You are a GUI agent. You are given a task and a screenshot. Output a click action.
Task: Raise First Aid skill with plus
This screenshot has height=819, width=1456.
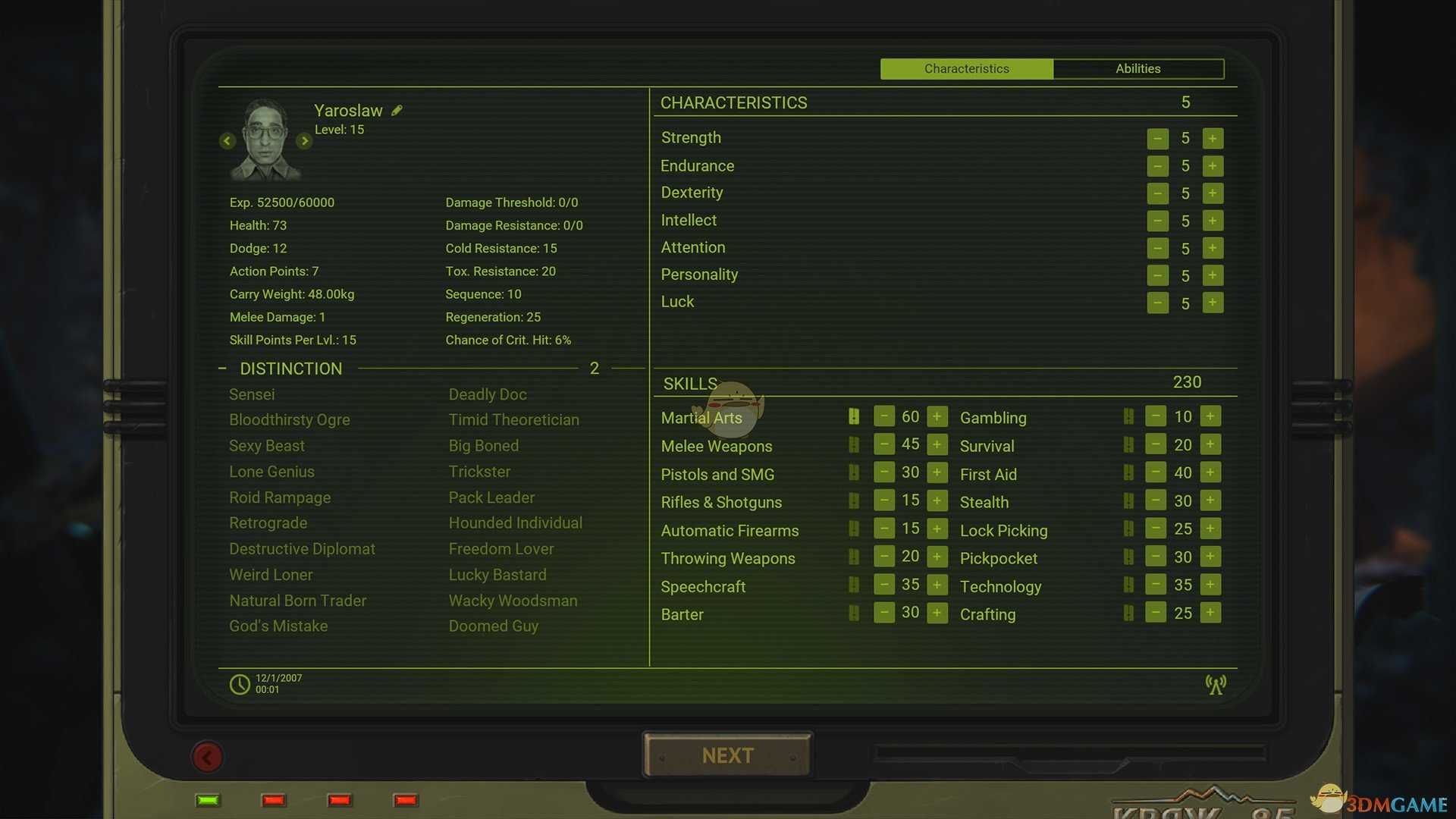[1210, 472]
